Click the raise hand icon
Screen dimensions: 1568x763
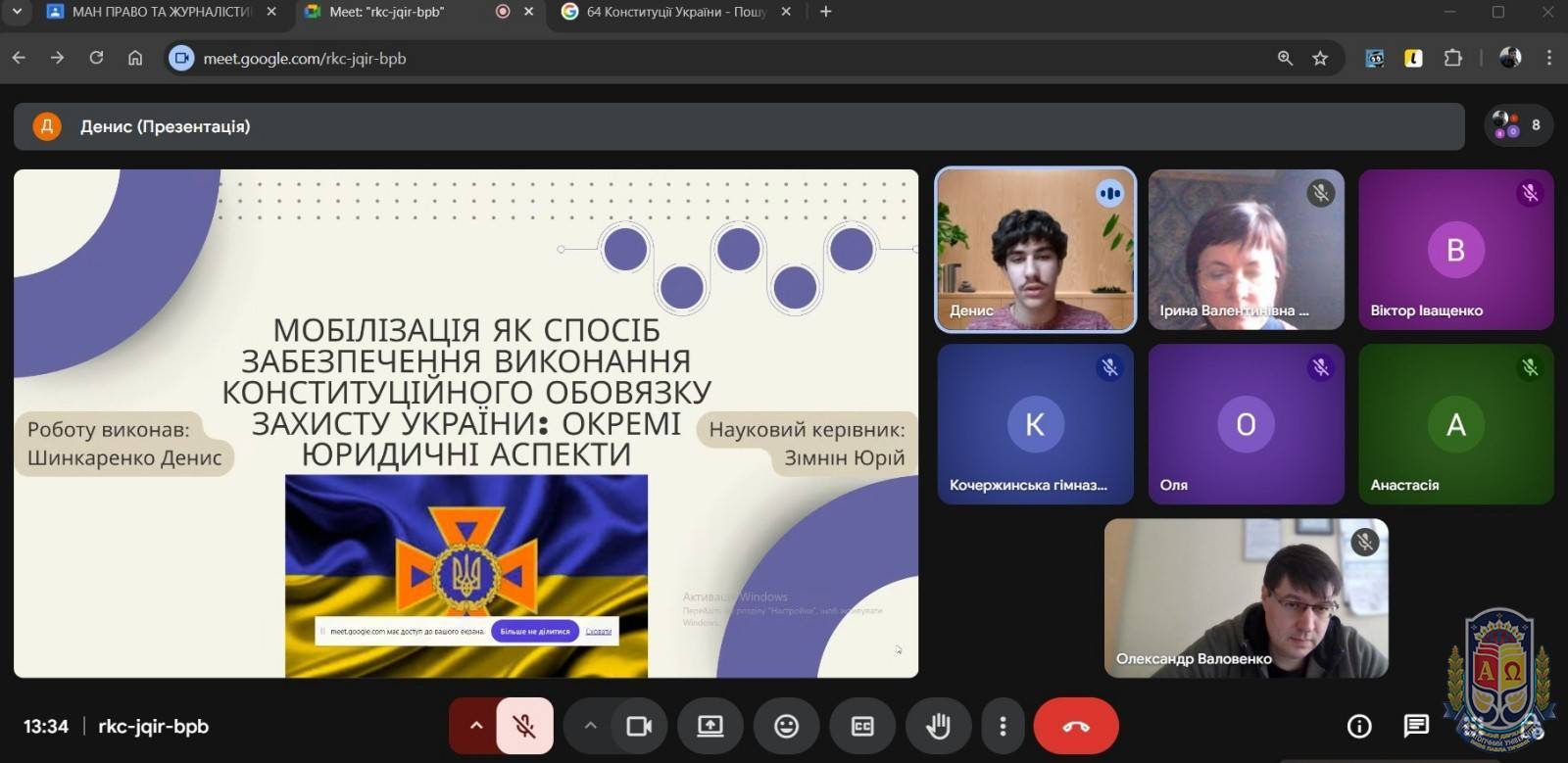[x=938, y=726]
